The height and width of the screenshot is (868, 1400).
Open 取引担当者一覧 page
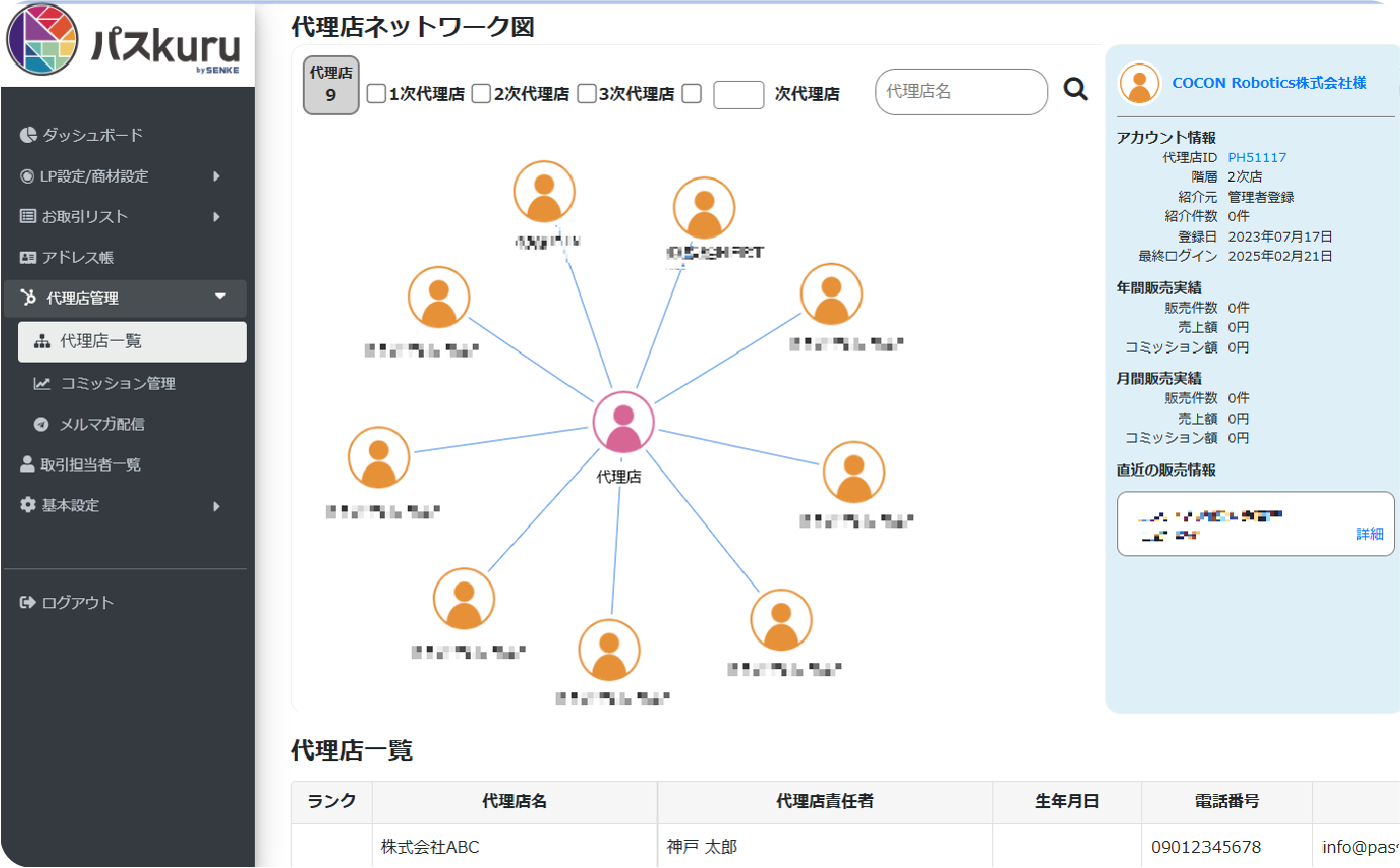click(90, 464)
